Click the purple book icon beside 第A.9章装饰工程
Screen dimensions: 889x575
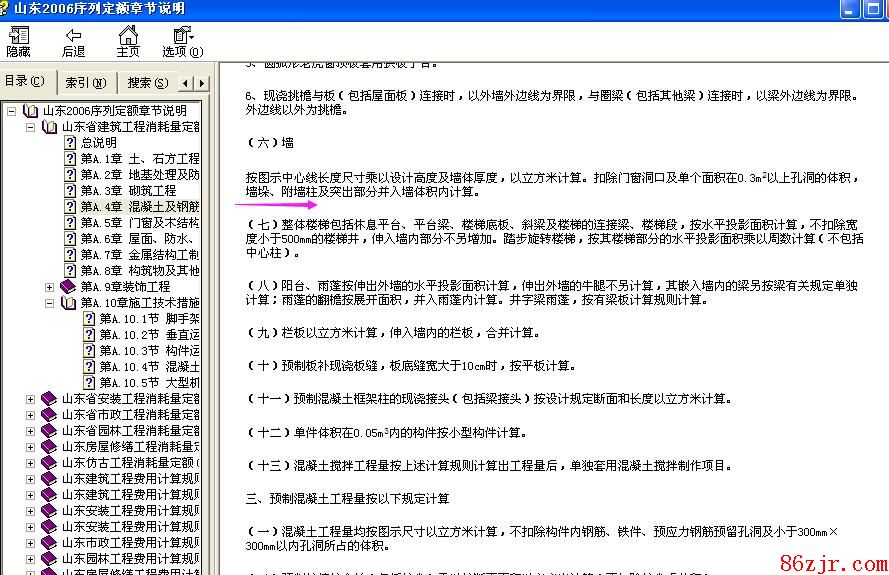pyautogui.click(x=68, y=287)
